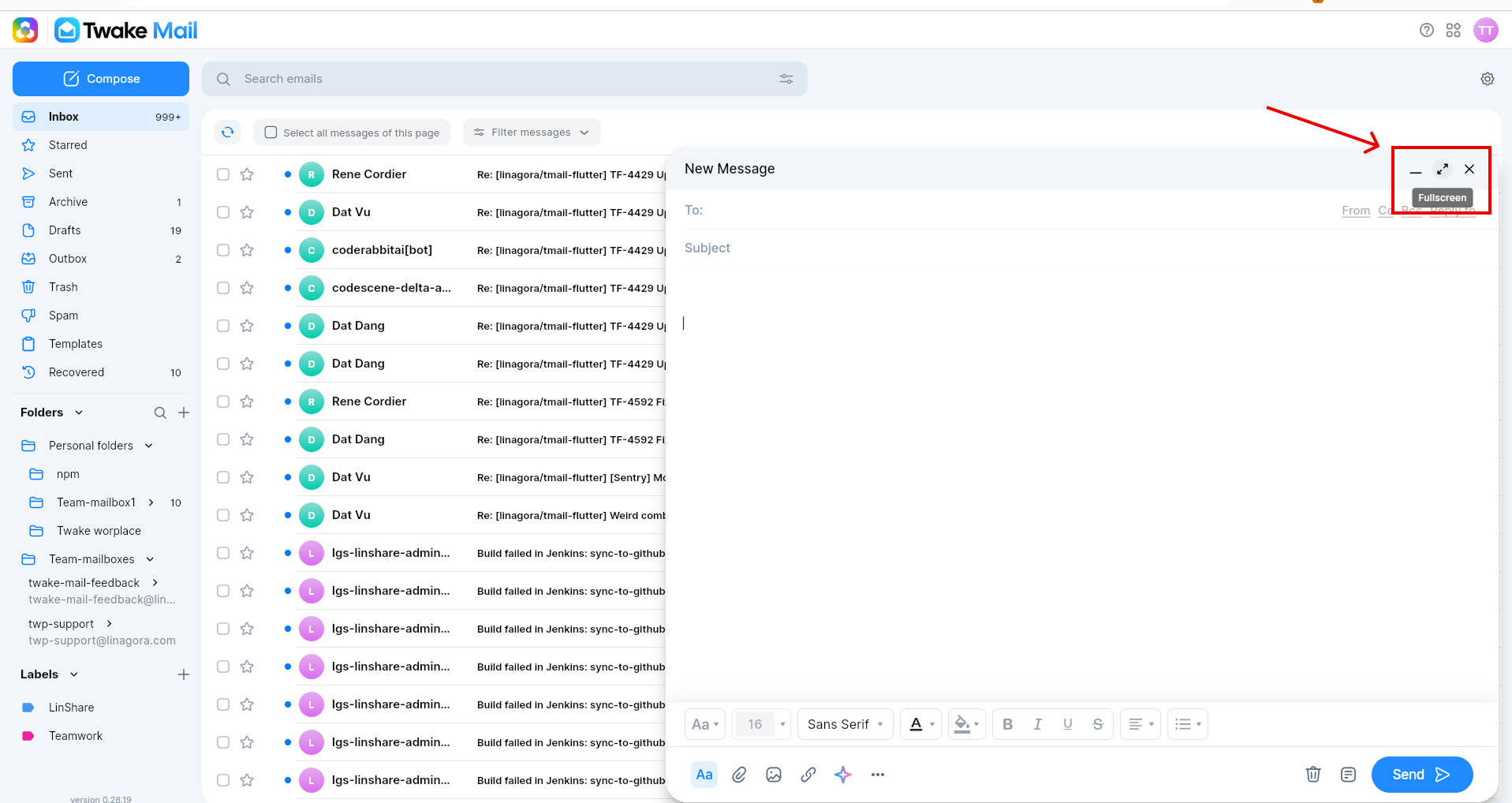Viewport: 1512px width, 803px height.
Task: Collapse the Personal folders tree
Action: 148,446
